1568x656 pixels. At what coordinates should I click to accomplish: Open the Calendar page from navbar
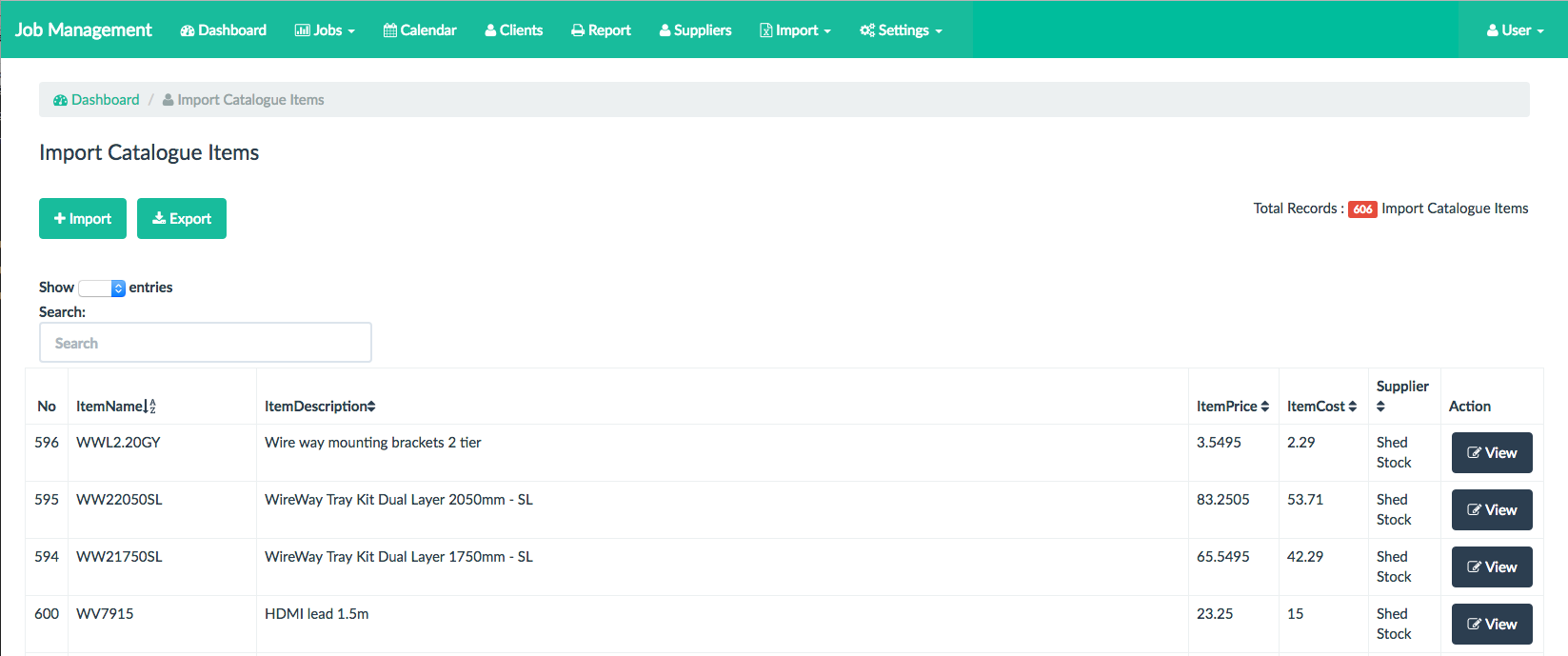(420, 30)
